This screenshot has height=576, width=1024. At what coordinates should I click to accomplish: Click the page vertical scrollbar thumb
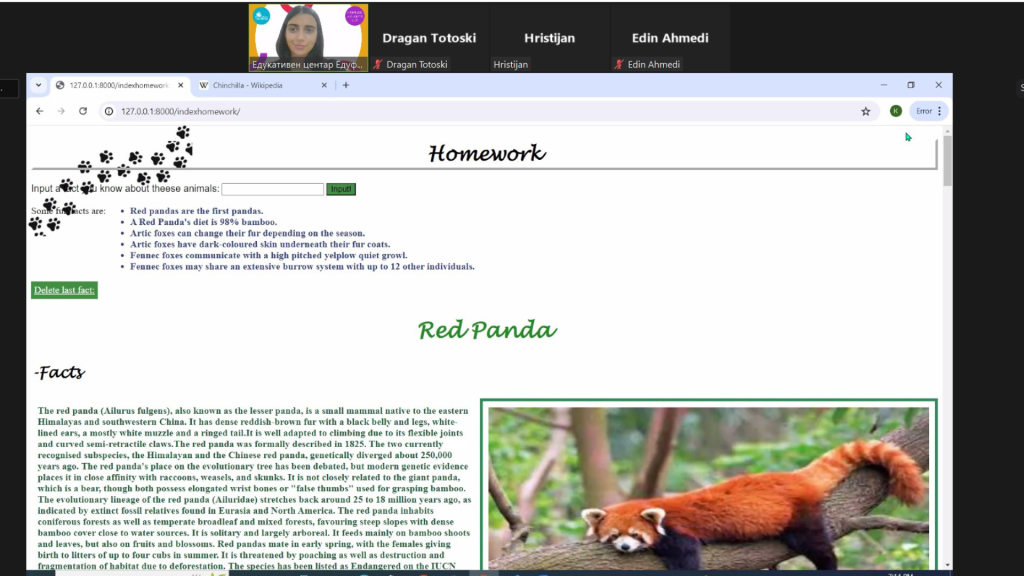coord(947,160)
